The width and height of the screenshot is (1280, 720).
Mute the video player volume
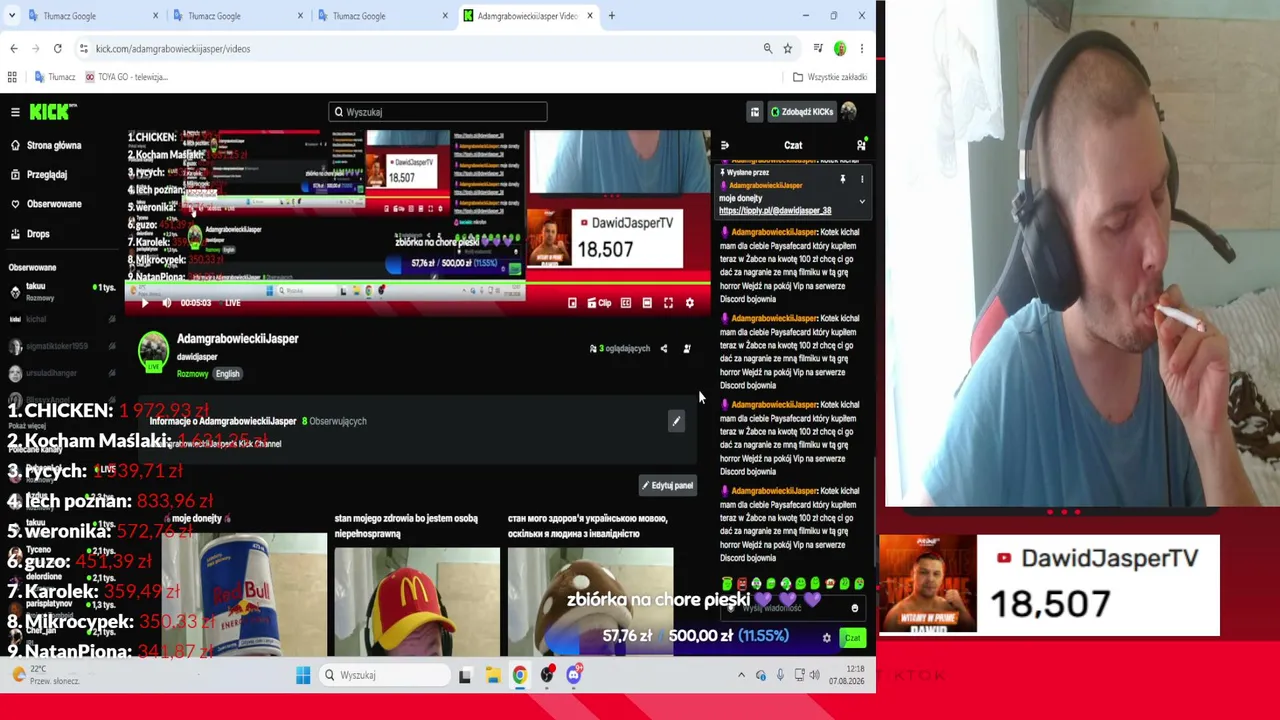point(166,303)
